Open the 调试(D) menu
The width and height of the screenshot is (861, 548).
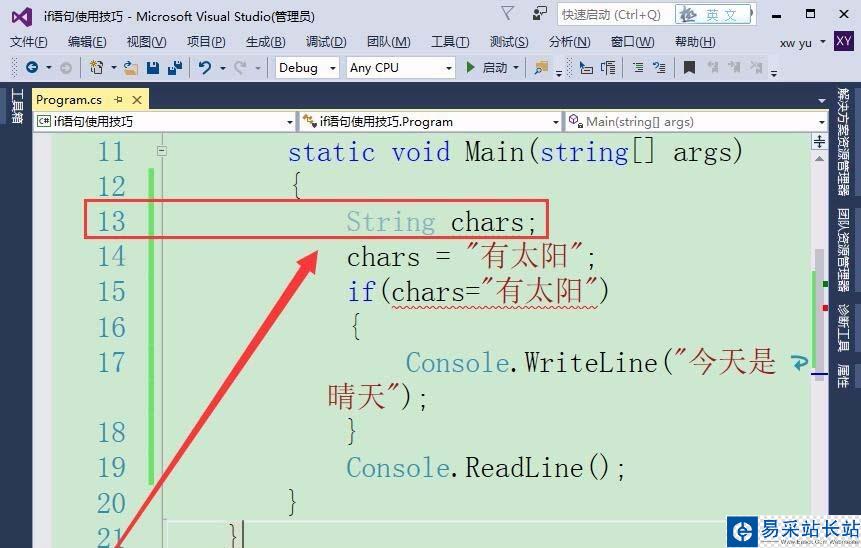[x=326, y=42]
